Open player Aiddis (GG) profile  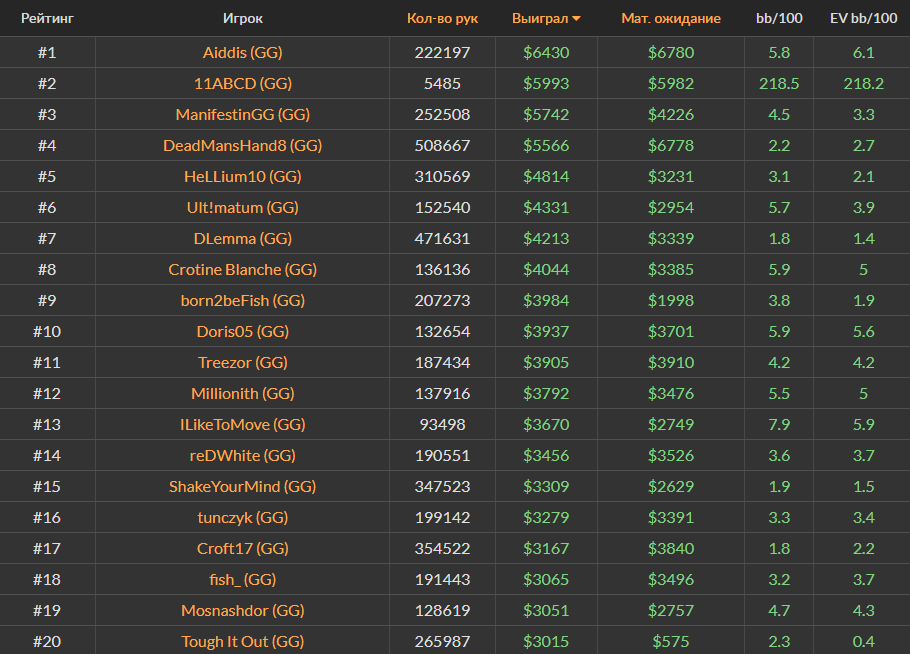pos(242,52)
